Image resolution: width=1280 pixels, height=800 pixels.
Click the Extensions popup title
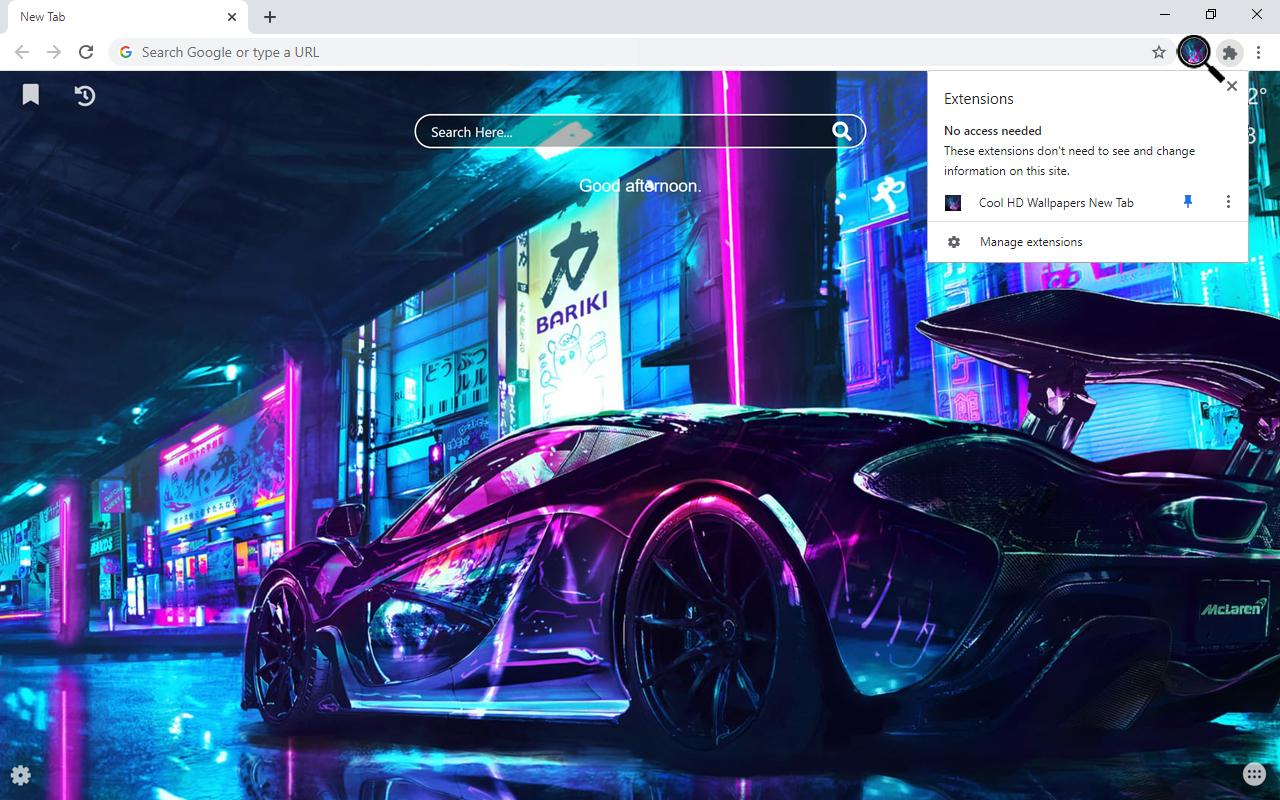(979, 99)
